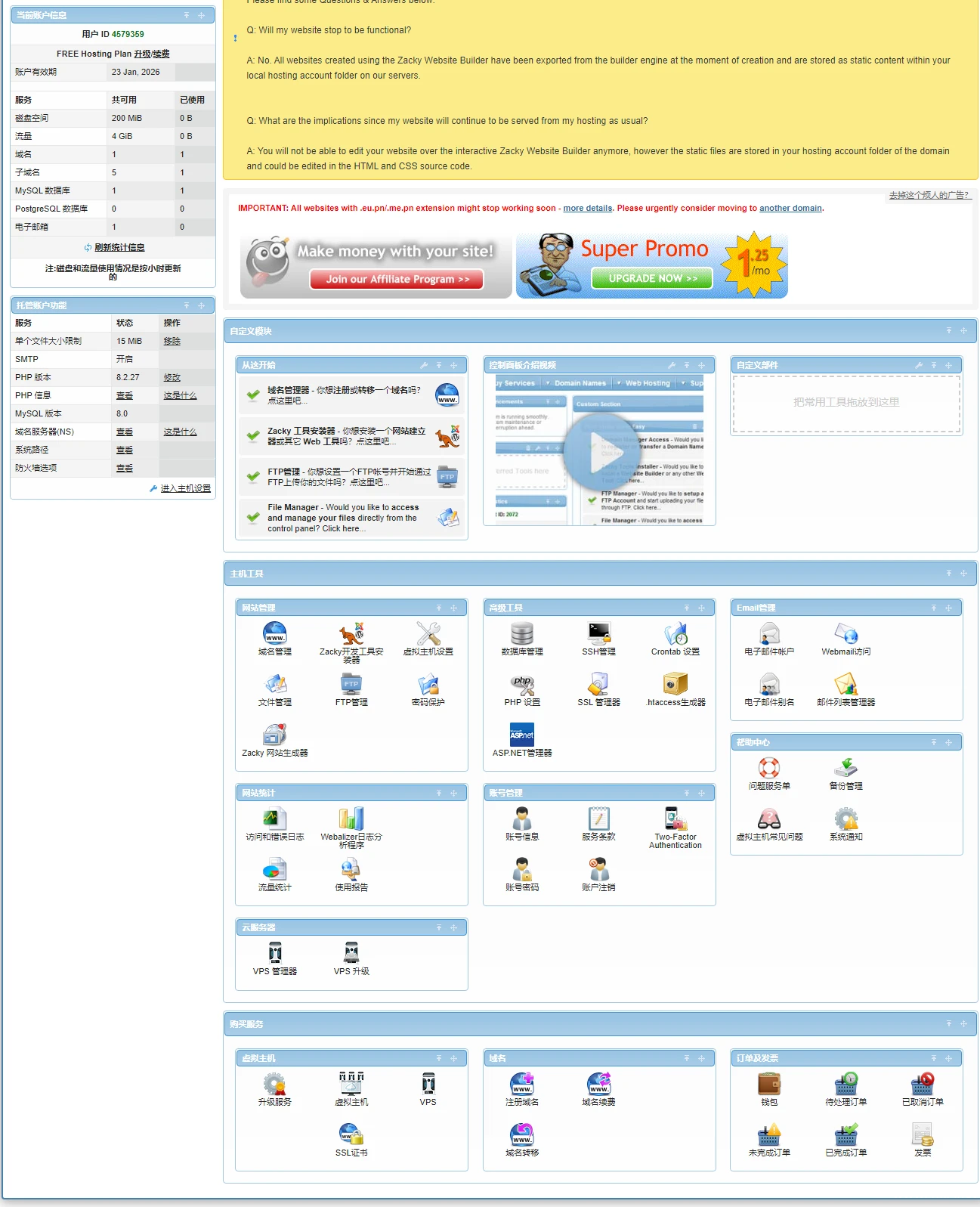Open the SSL证书 icon
This screenshot has height=1207, width=980.
[351, 1135]
